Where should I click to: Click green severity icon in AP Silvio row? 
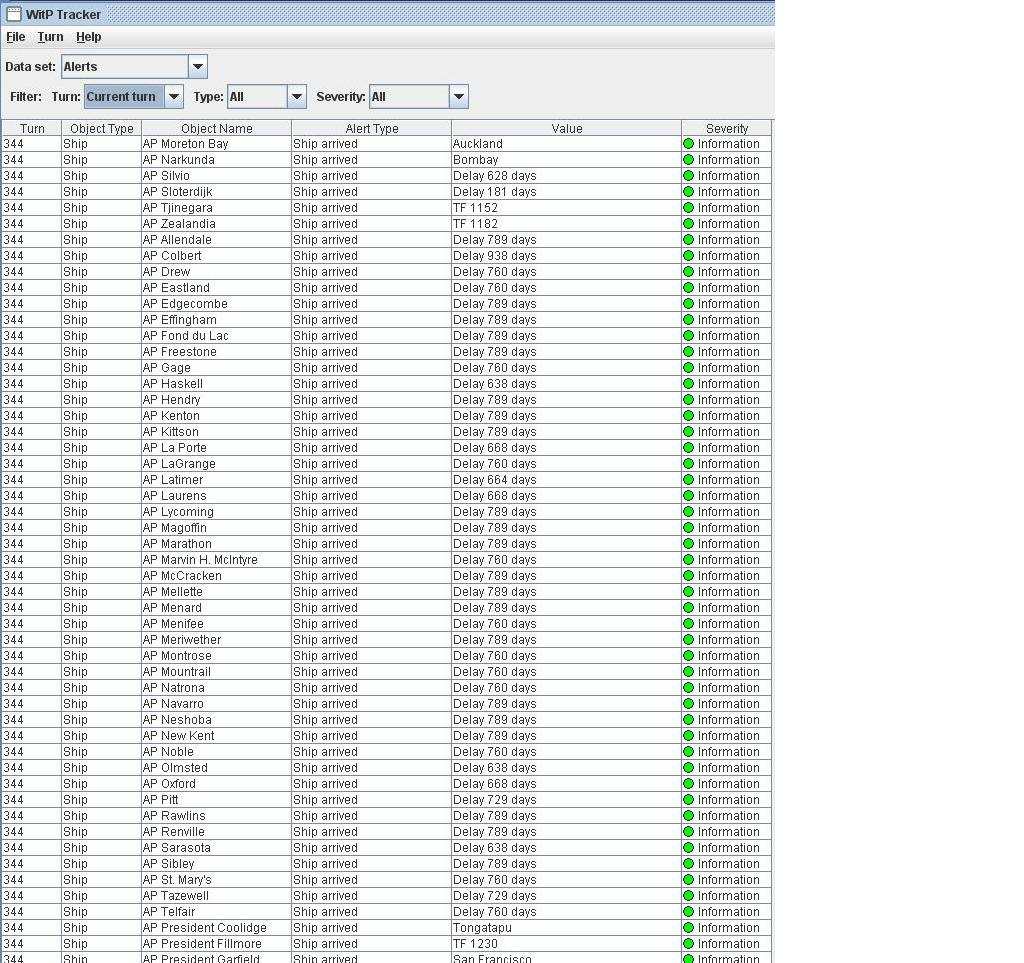(x=688, y=176)
